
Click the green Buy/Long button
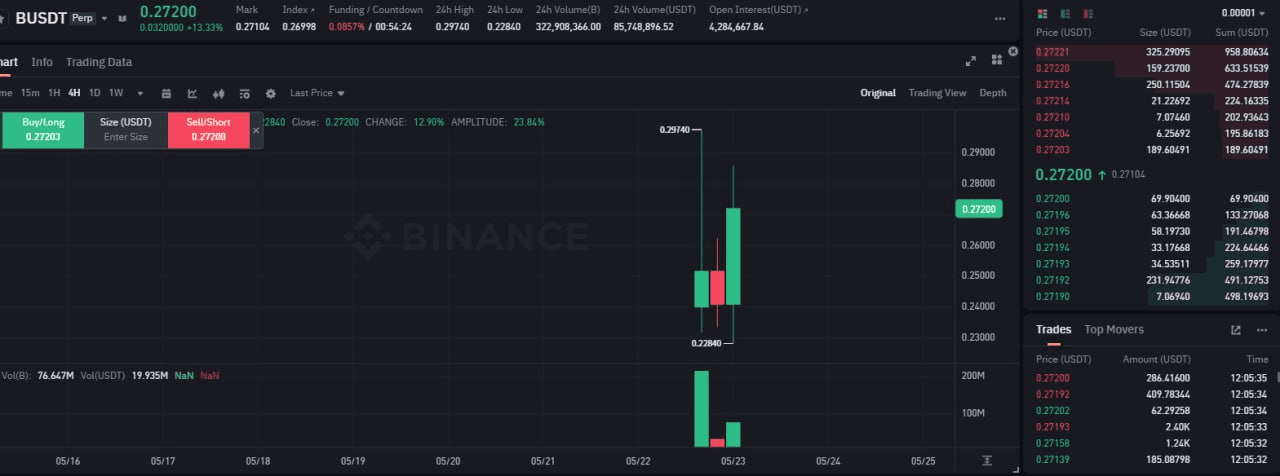[x=43, y=130]
